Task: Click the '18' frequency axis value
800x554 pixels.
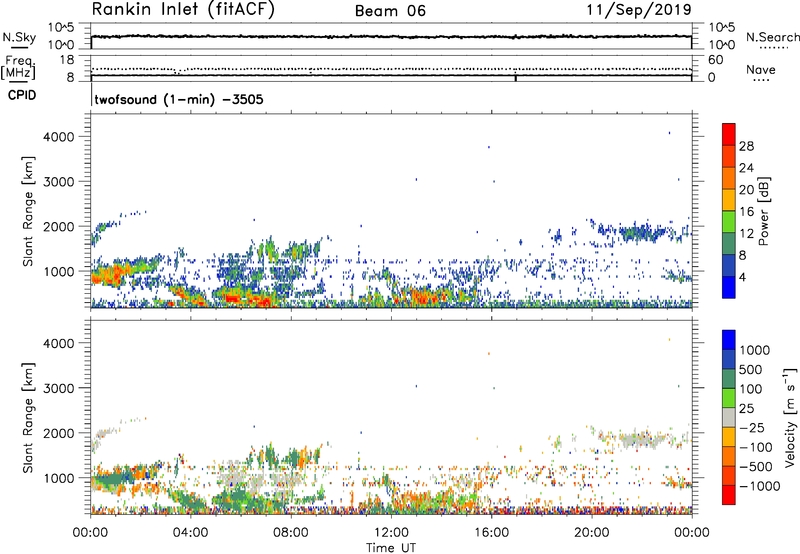Action: pos(66,59)
